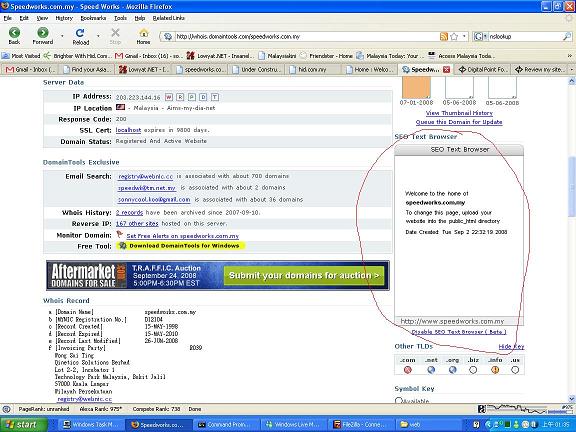Open the 2 records Whois History link
The width and height of the screenshot is (576, 432).
pyautogui.click(x=129, y=213)
